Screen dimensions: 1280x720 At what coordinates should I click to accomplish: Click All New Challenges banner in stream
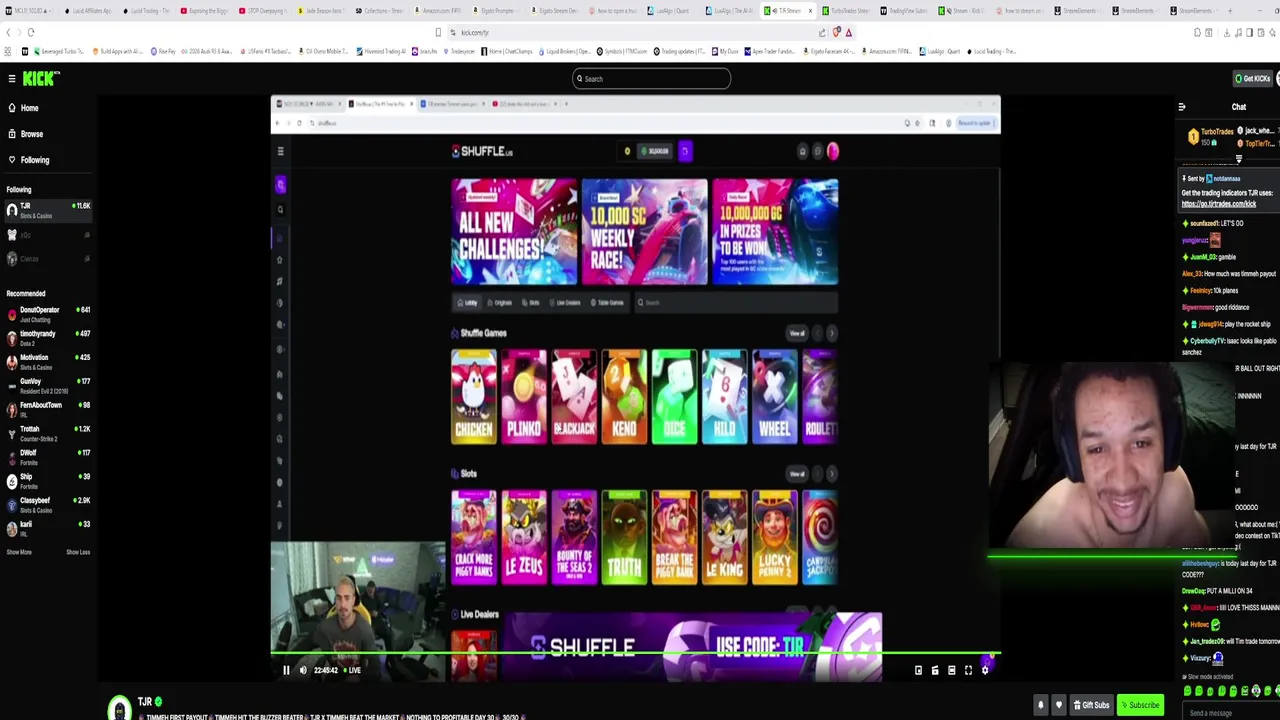tap(514, 232)
